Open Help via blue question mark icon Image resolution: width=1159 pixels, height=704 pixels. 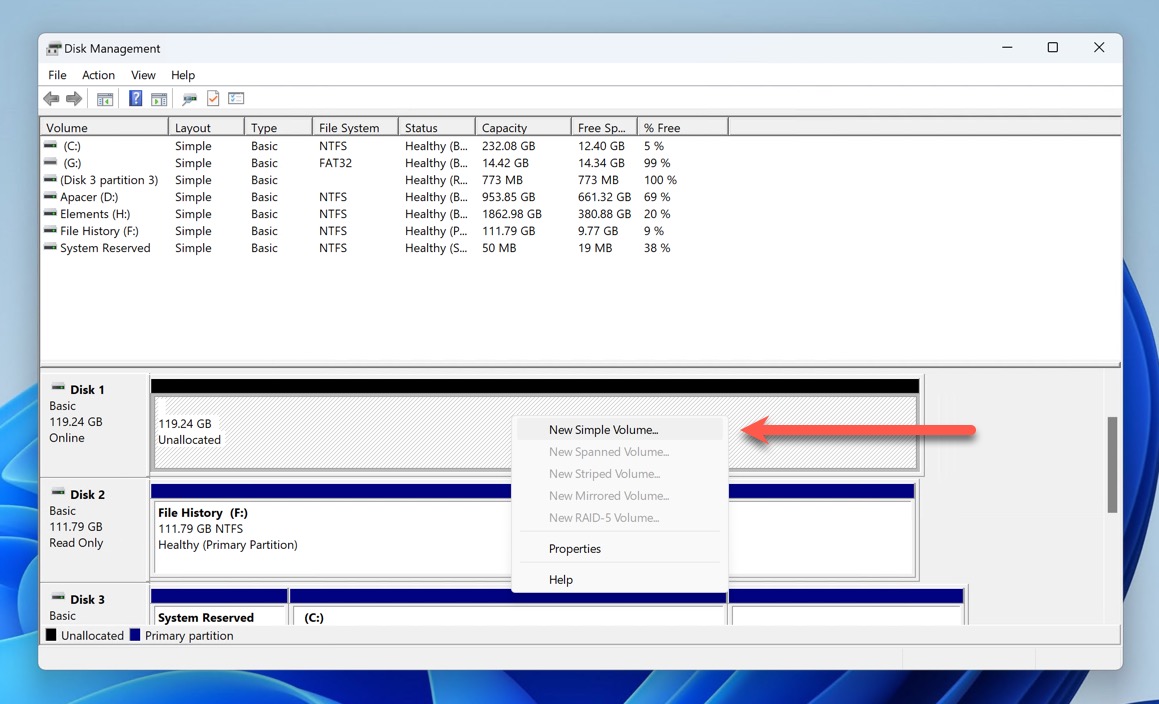coord(135,99)
